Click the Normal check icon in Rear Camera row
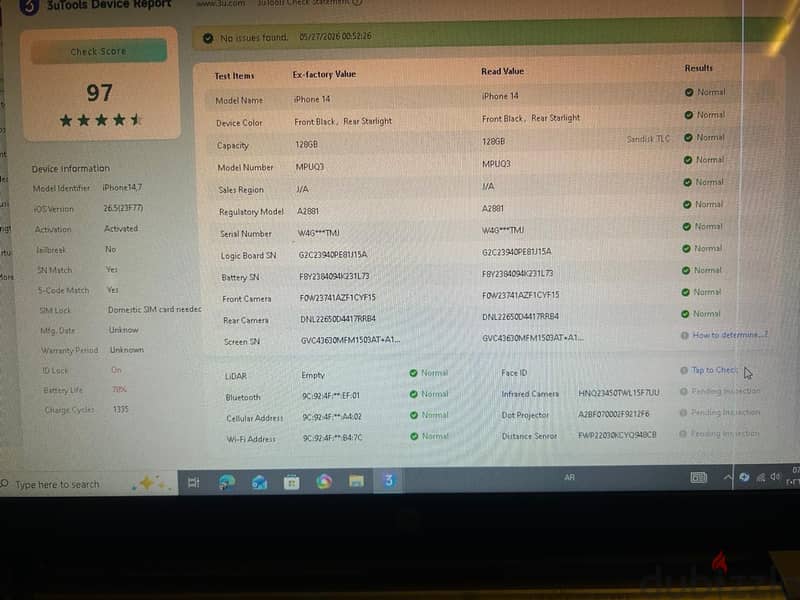 pyautogui.click(x=685, y=314)
